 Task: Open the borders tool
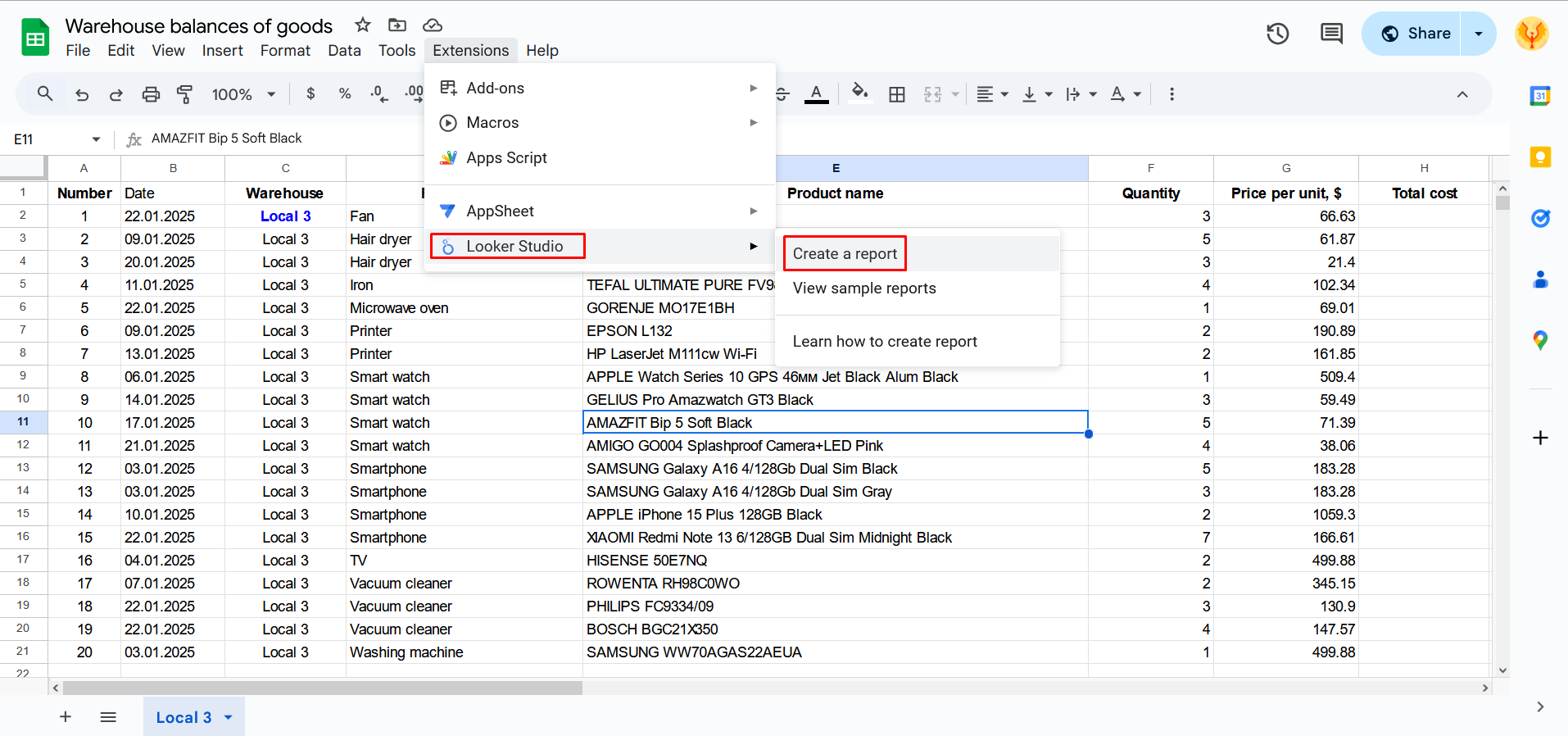897,94
